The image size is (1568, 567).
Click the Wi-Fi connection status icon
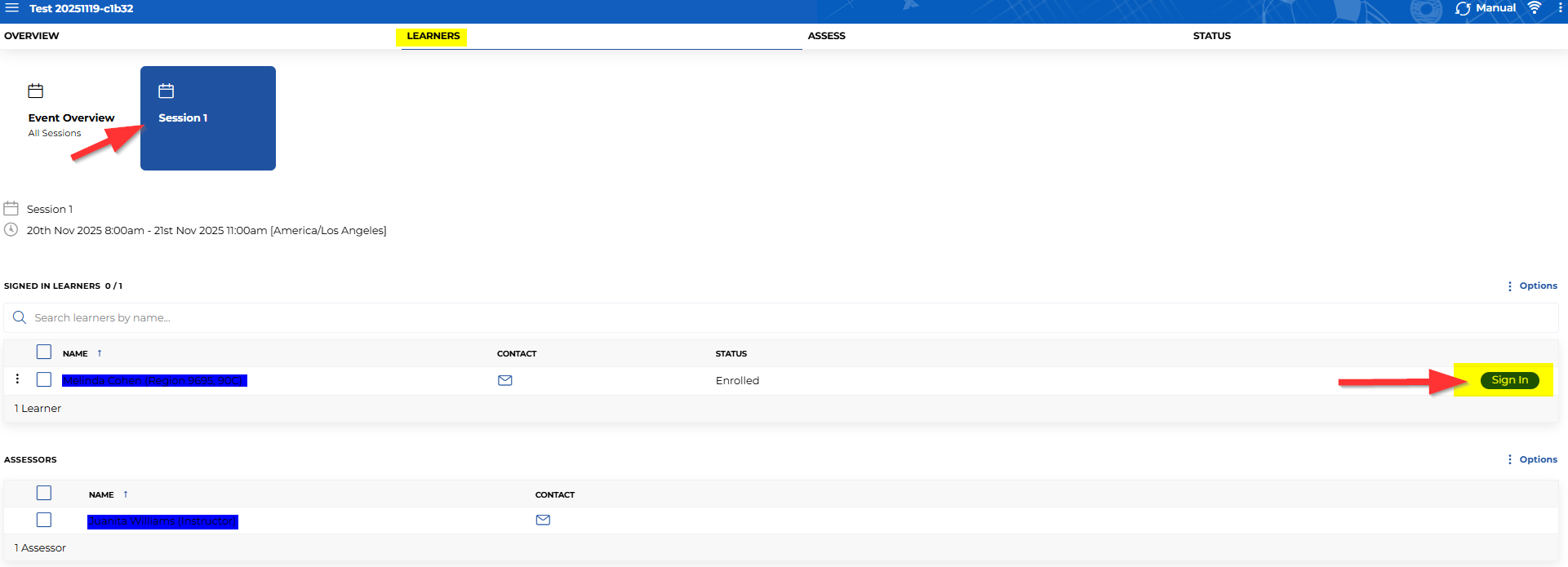click(1535, 8)
